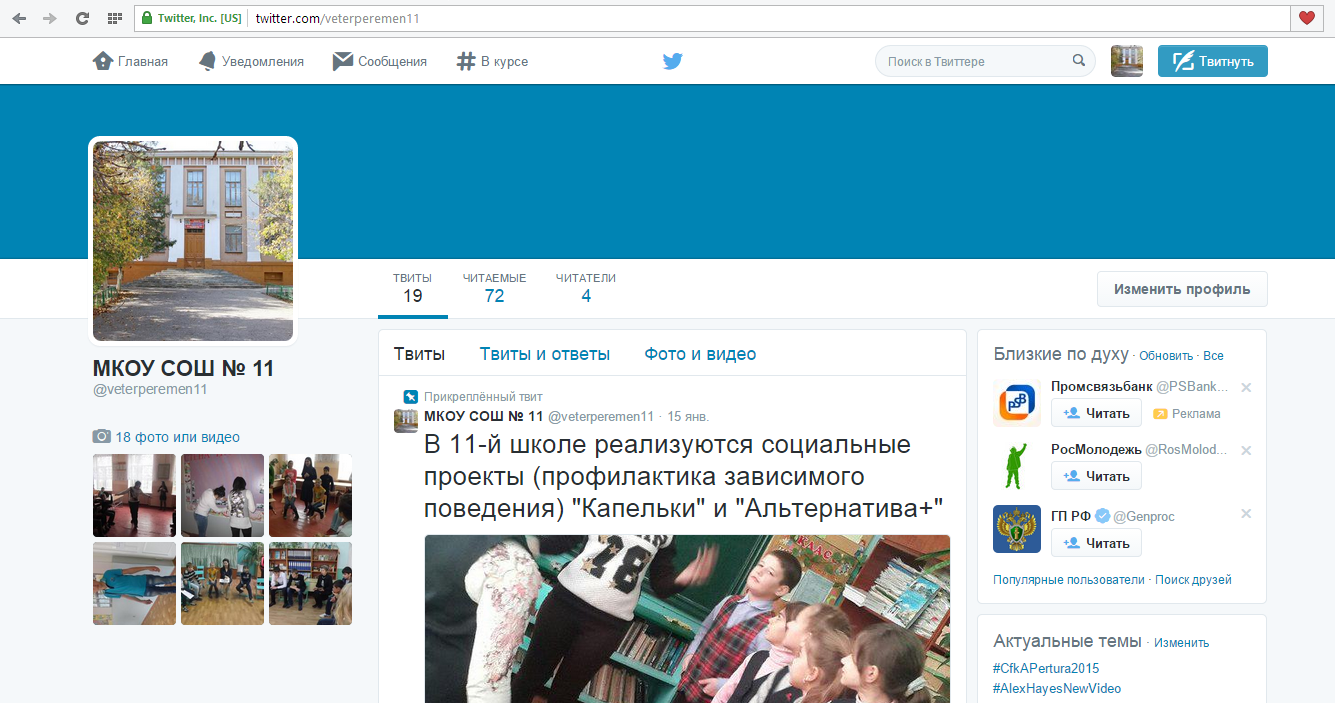1335x703 pixels.
Task: Switch to Фото и видео tab
Action: pos(700,354)
